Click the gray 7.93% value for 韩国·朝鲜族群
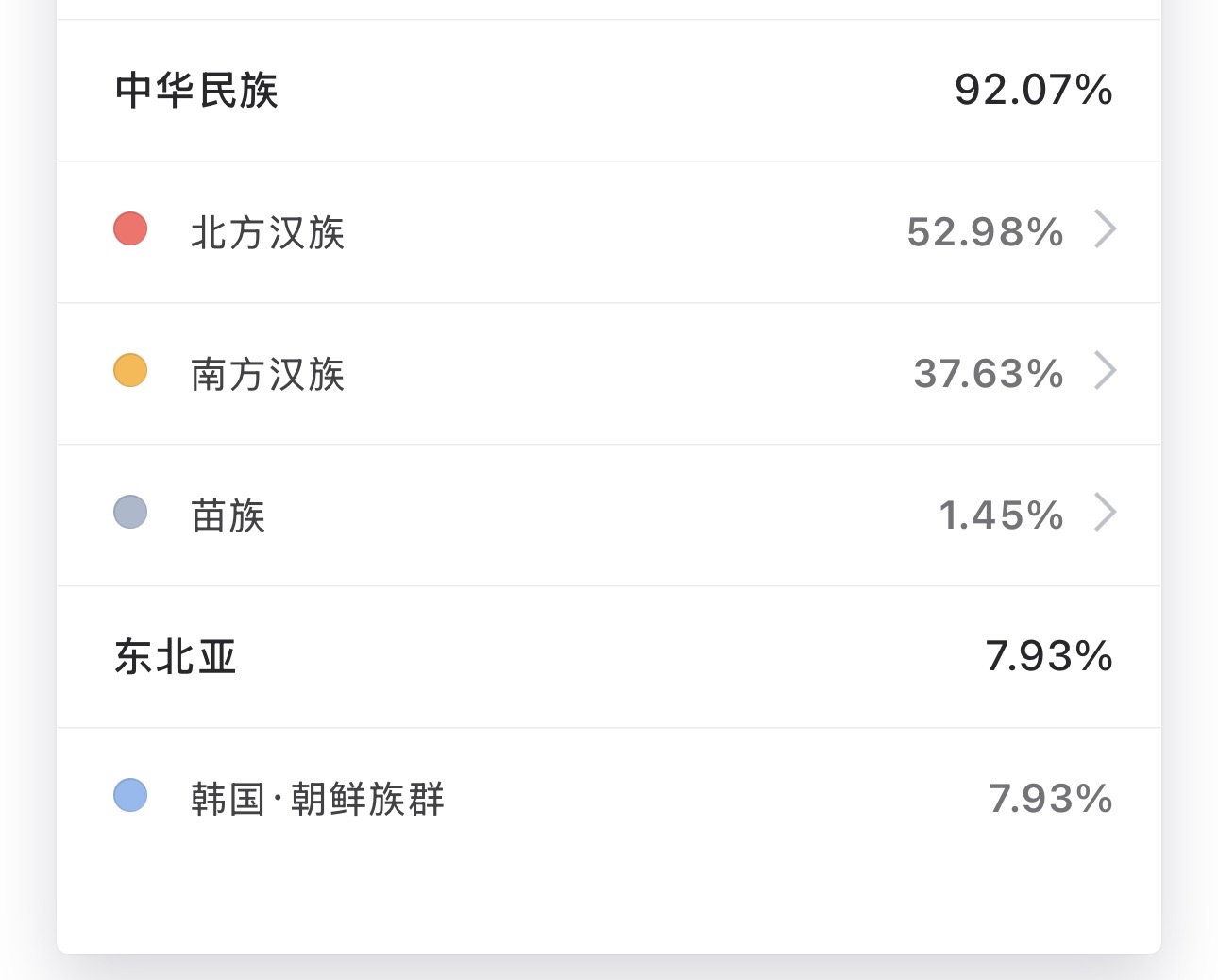The width and height of the screenshot is (1218, 980). (1051, 799)
